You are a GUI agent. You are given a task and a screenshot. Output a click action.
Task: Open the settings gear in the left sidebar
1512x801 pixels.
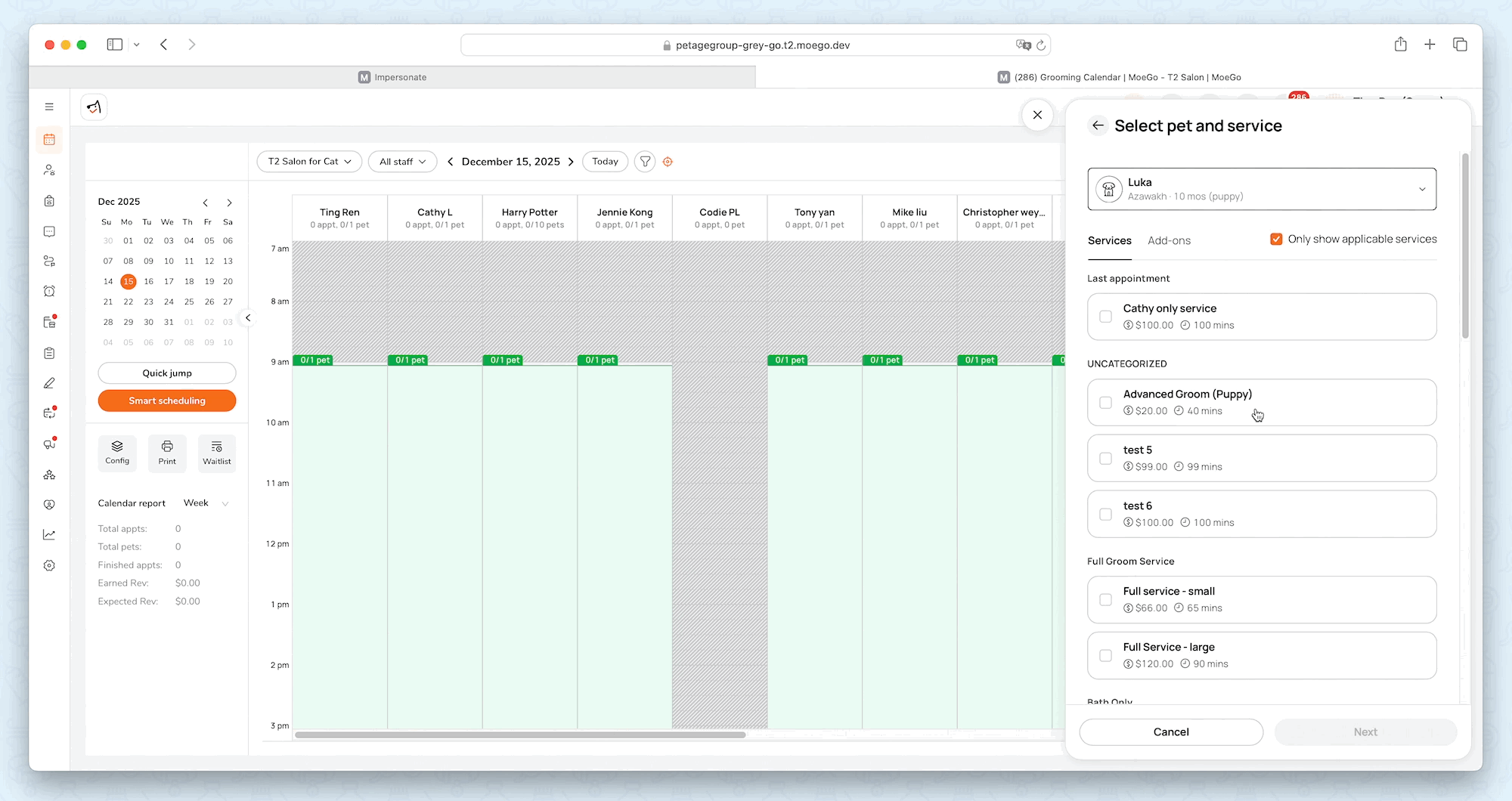[49, 565]
